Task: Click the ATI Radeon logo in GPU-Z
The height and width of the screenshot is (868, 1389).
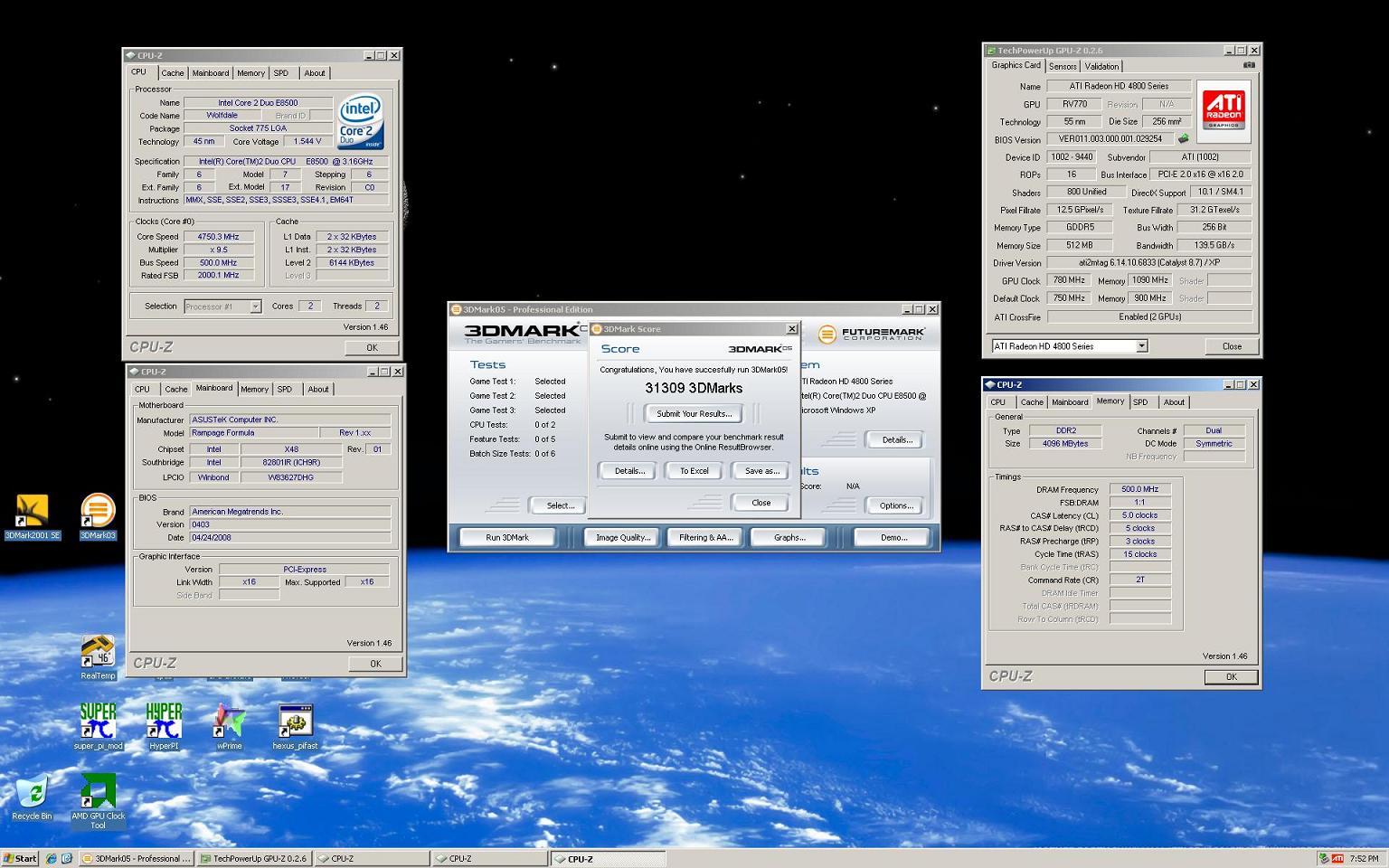Action: [x=1224, y=110]
